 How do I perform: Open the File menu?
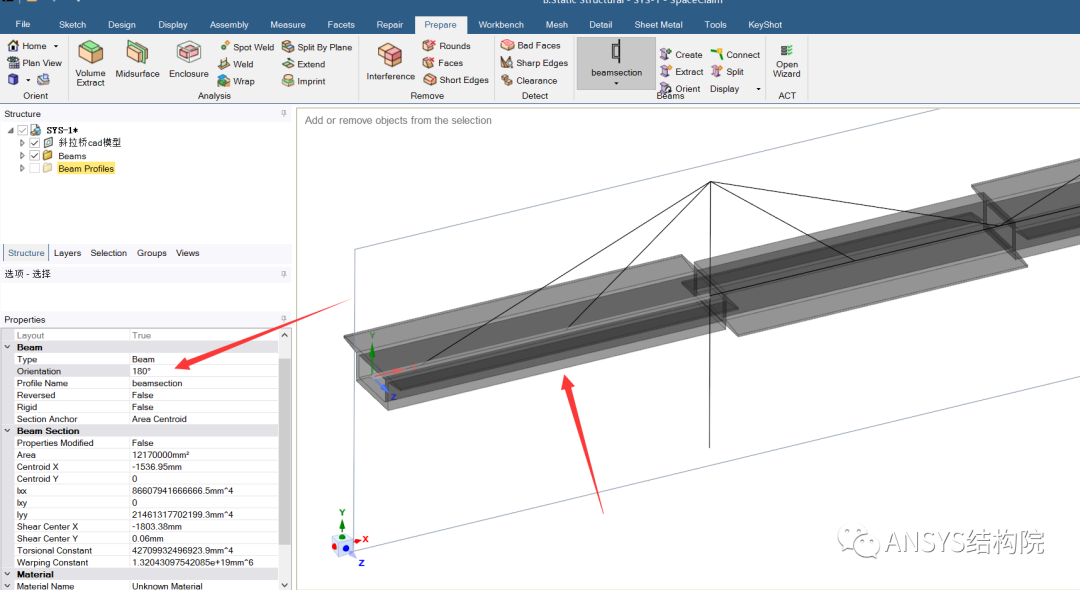pos(23,24)
